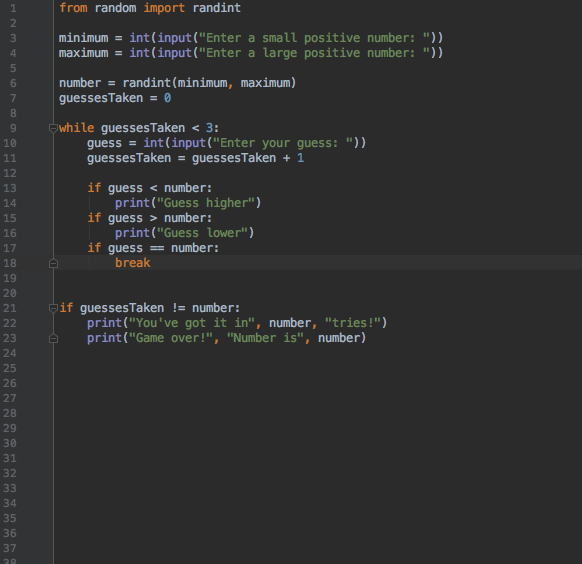The height and width of the screenshot is (564, 582).
Task: Click line number 21 in gutter
Action: (x=10, y=308)
